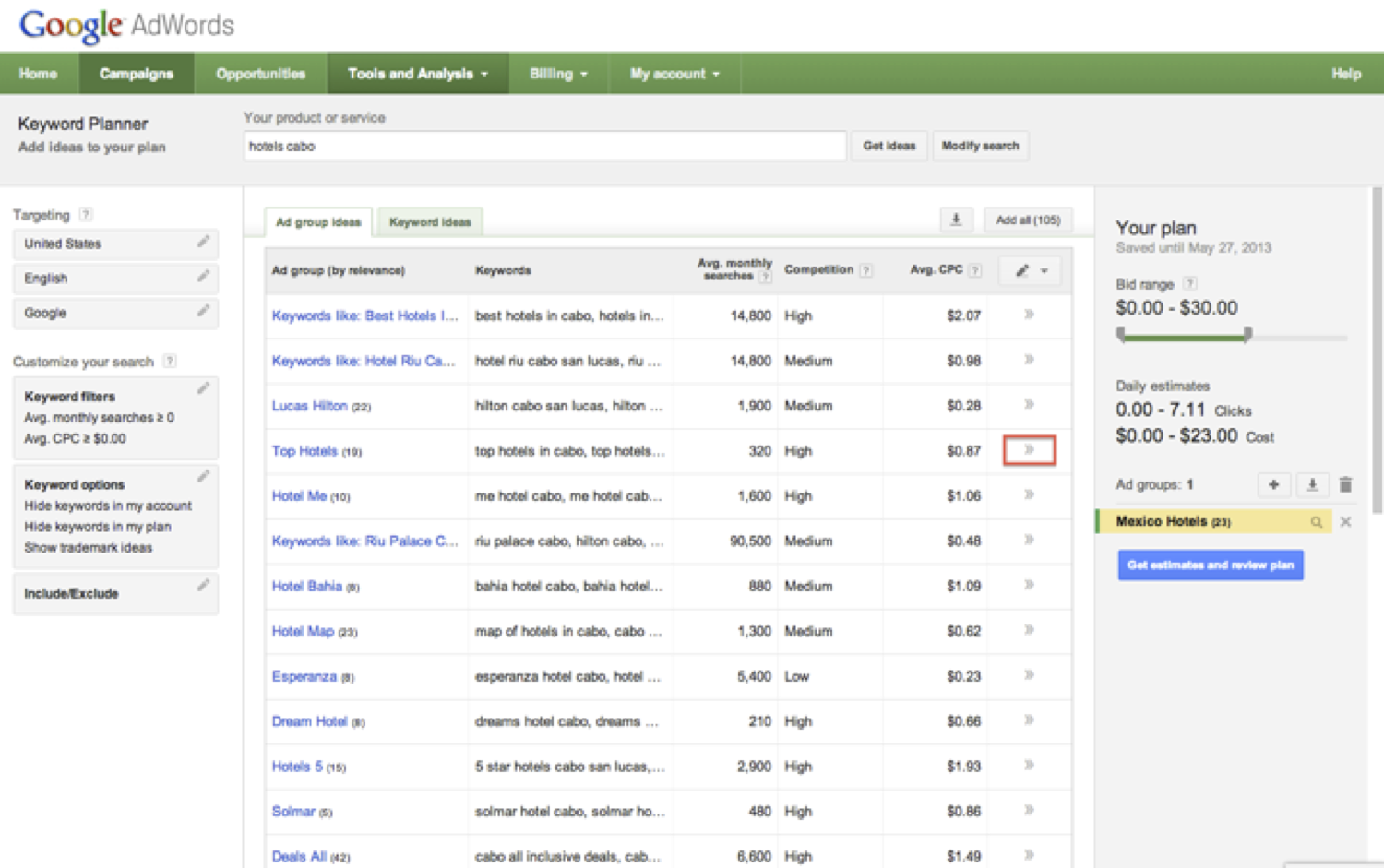Click plus icon to add ad group

coord(1273,484)
